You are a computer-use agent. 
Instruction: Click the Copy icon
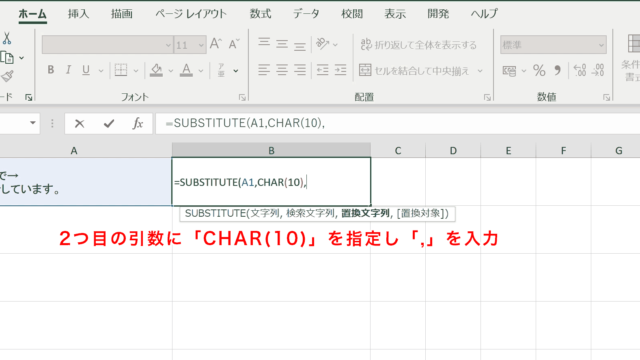coord(7,58)
